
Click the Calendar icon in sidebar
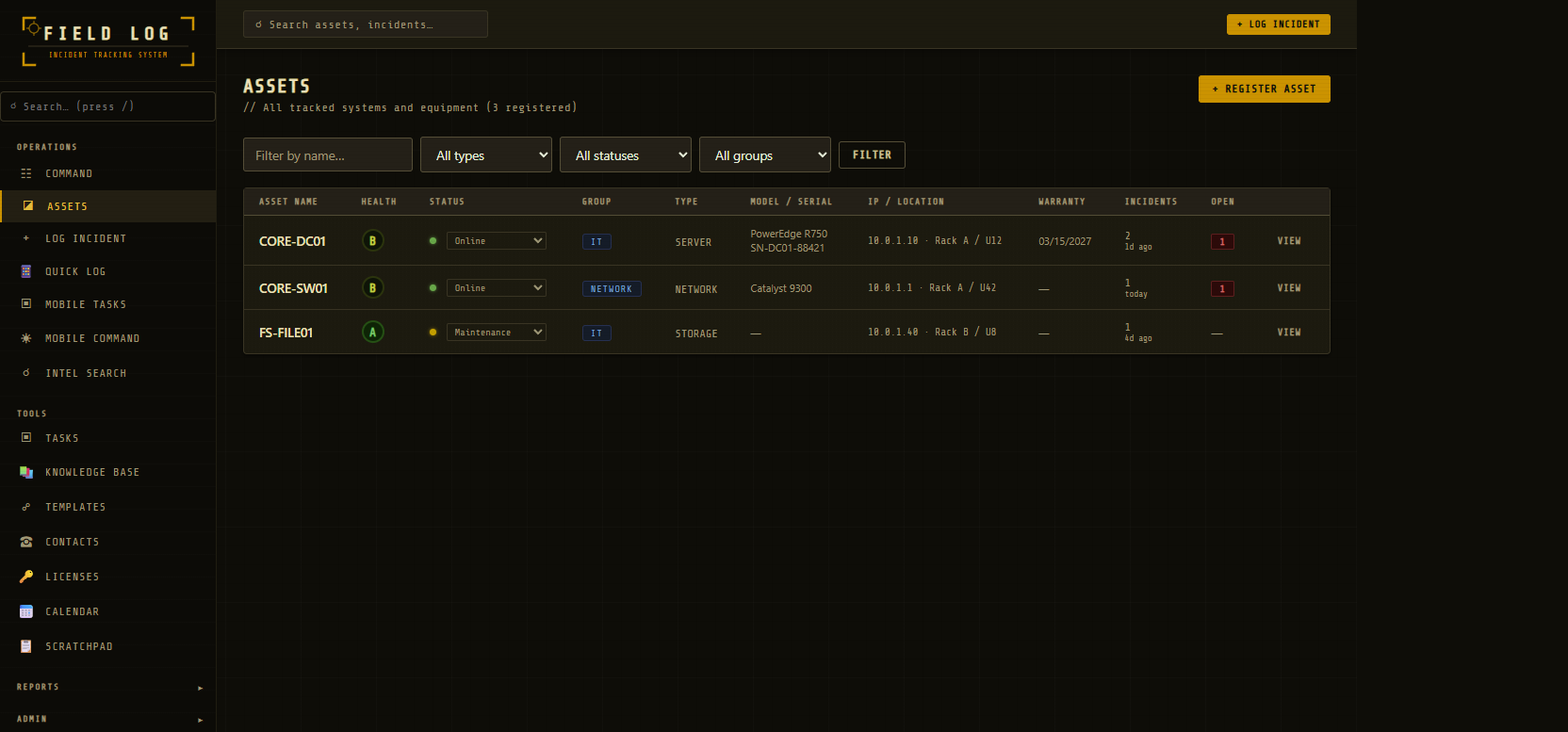click(x=26, y=611)
